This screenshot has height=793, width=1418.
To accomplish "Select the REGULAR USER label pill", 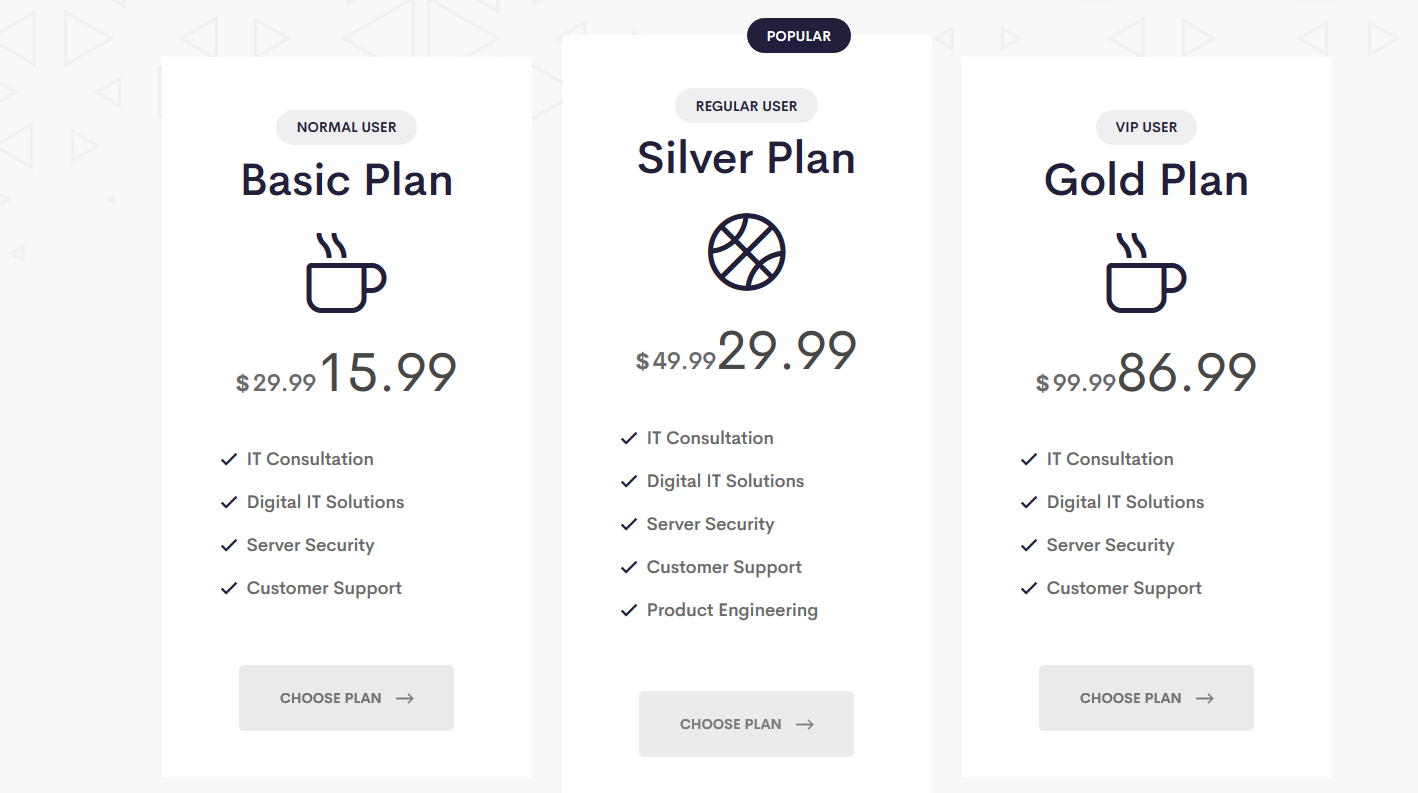I will coord(747,106).
